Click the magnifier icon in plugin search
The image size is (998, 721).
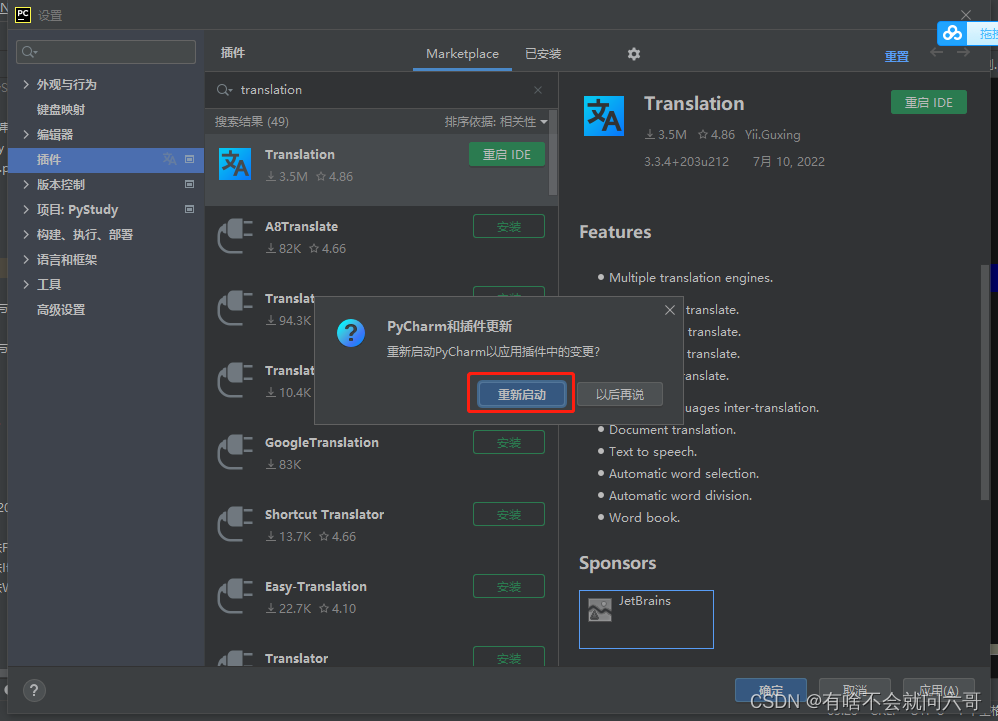tap(224, 90)
